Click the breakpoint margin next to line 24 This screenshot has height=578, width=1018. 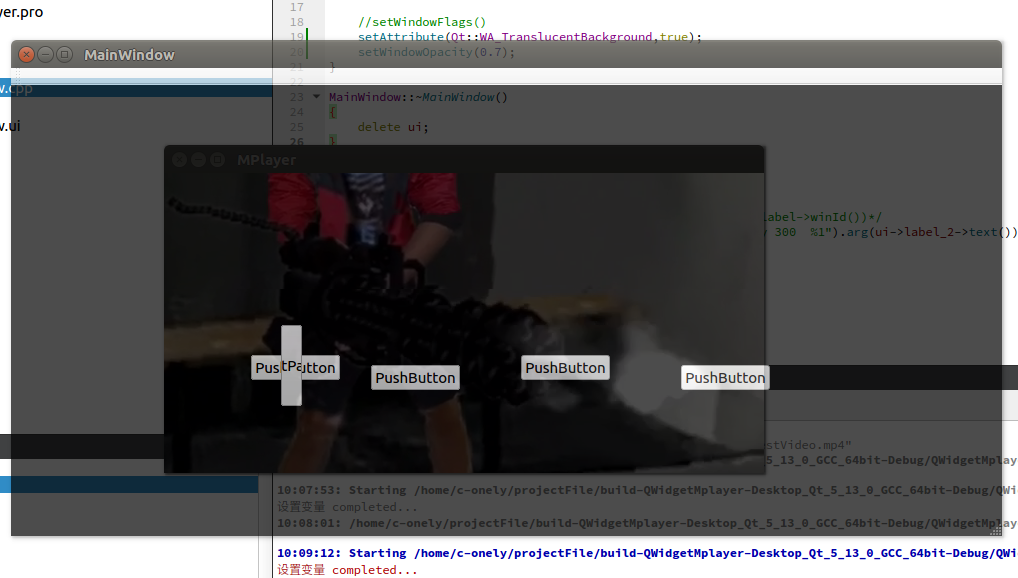[x=283, y=112]
